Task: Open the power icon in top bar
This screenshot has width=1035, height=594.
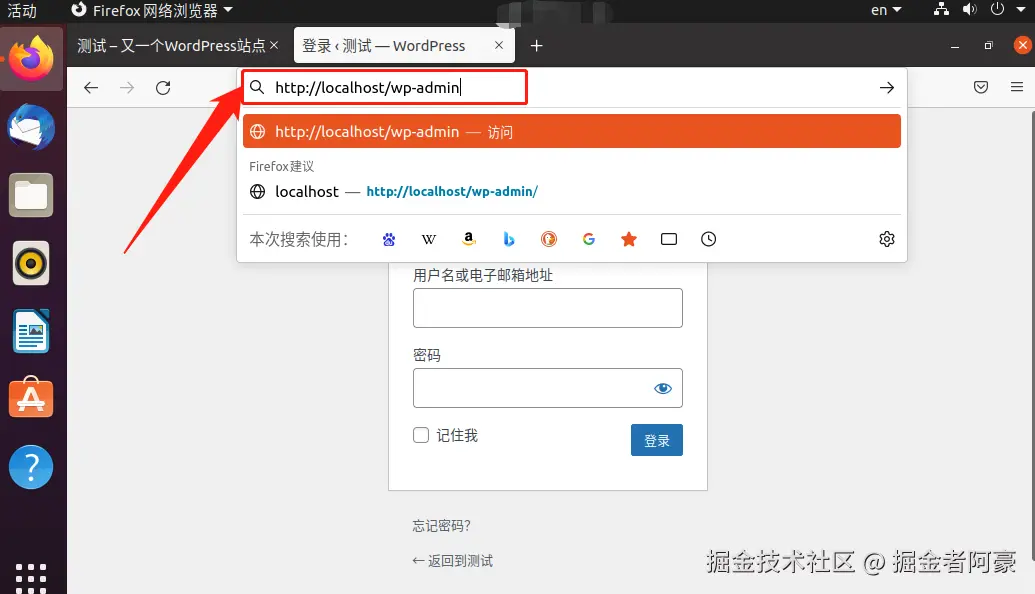Action: [997, 9]
